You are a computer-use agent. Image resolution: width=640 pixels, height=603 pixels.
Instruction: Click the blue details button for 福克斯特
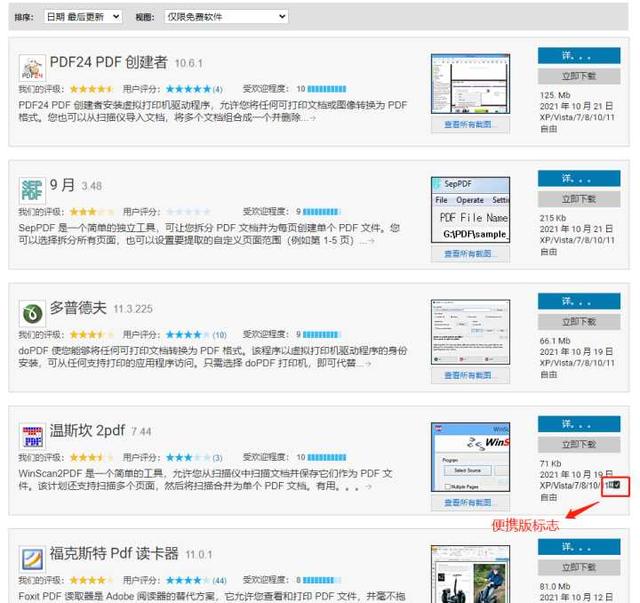pyautogui.click(x=579, y=547)
